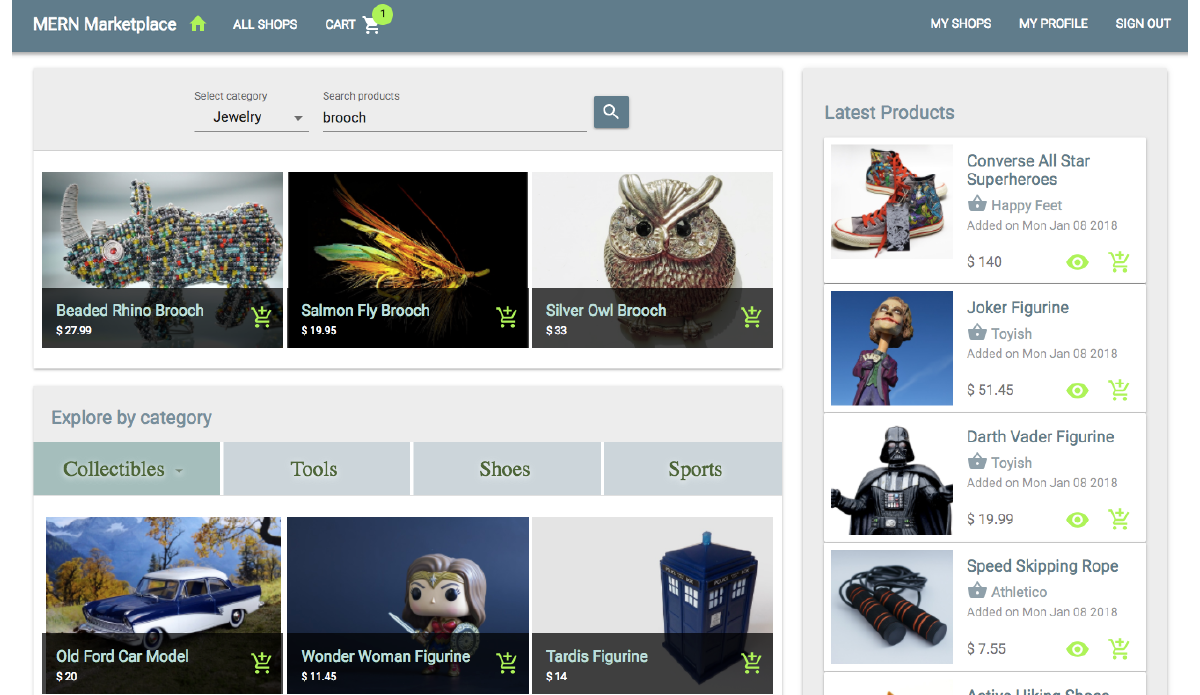The width and height of the screenshot is (1200, 695).
Task: Add the Beaded Rhino Brooch to cart
Action: pos(261,317)
